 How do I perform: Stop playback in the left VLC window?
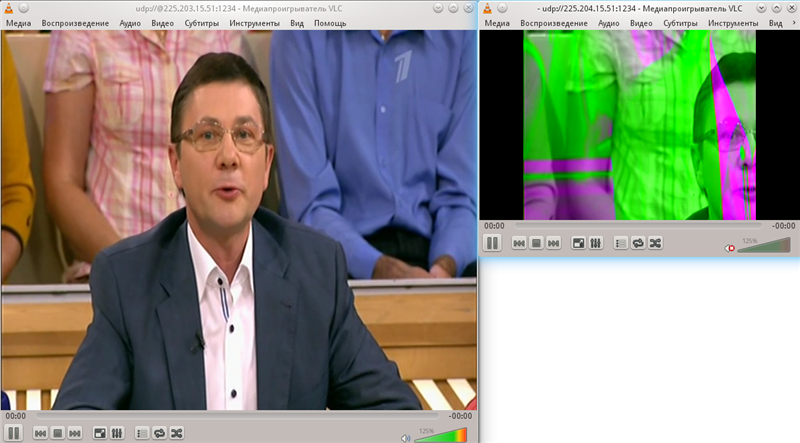(x=58, y=433)
